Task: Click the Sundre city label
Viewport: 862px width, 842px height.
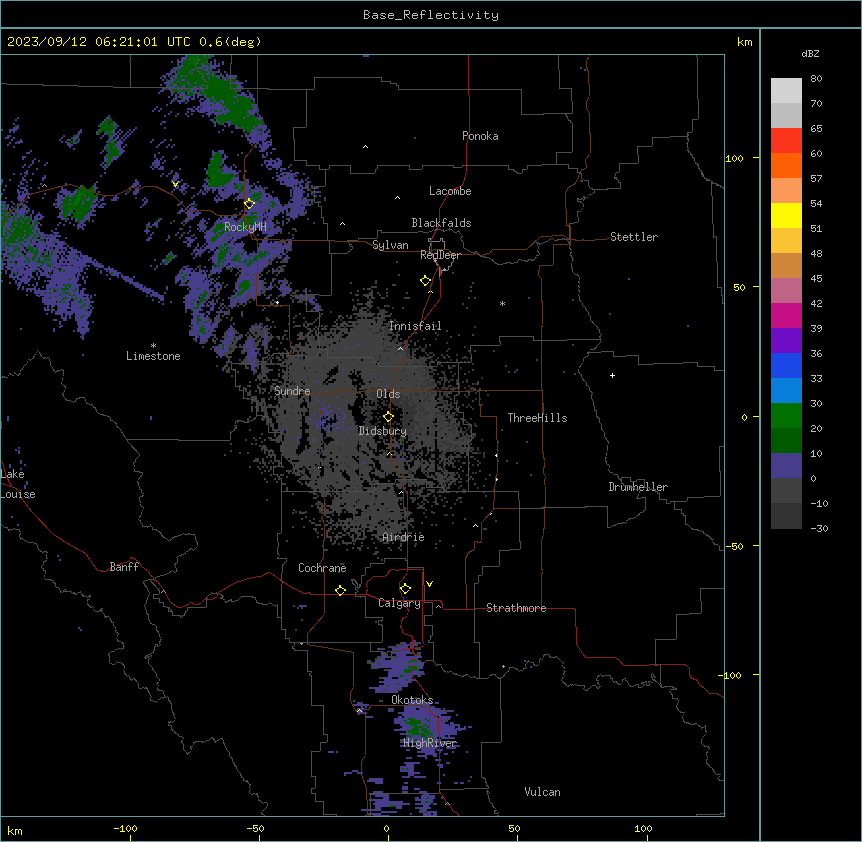Action: pos(292,391)
